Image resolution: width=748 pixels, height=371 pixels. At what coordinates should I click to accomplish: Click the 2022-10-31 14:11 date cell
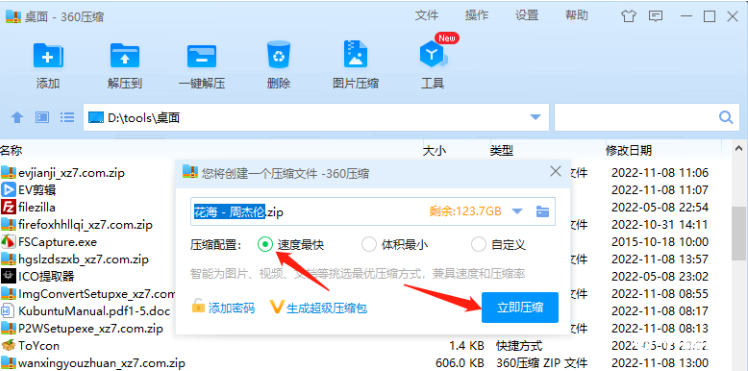[x=660, y=224]
